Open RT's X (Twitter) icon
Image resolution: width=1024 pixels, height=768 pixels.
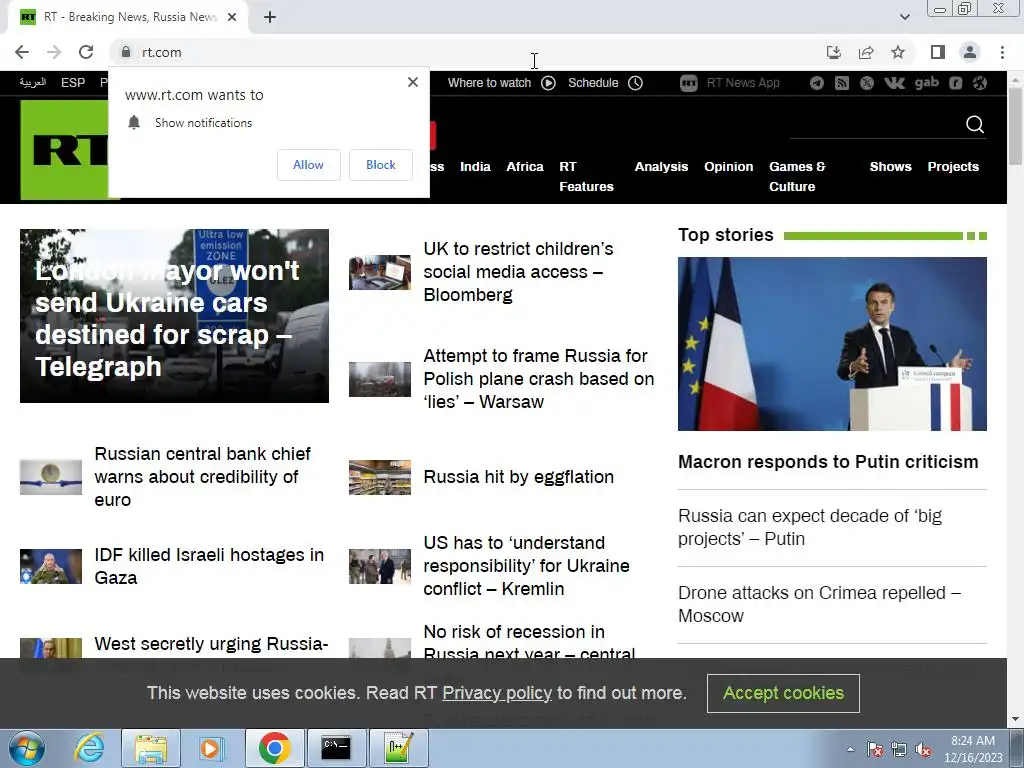[x=867, y=83]
